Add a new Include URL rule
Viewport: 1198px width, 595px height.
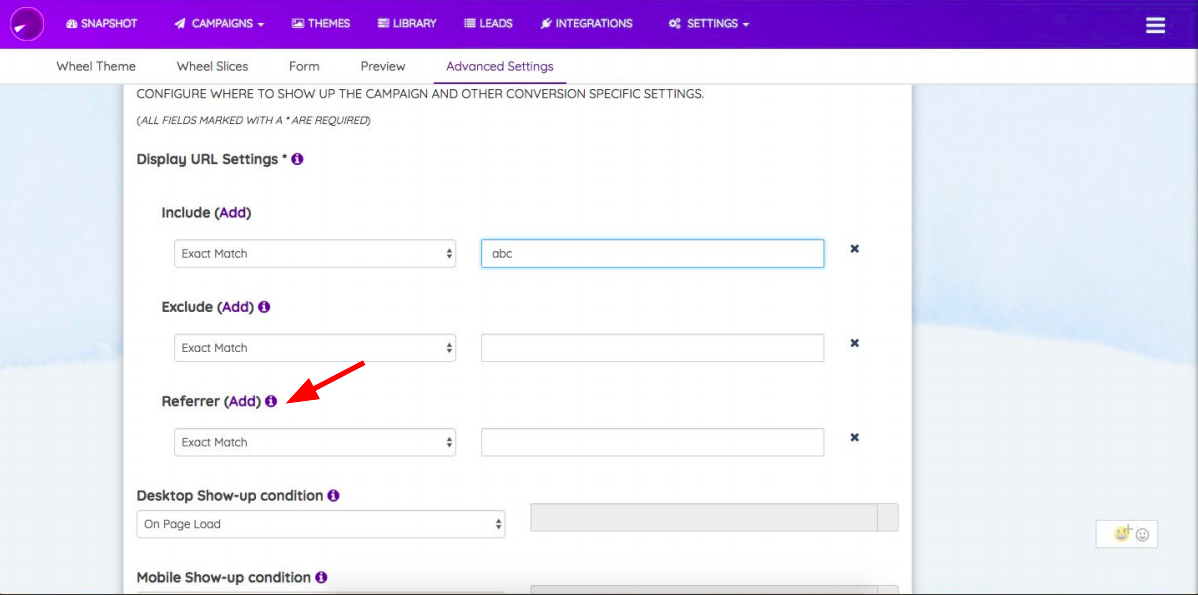[x=233, y=212]
